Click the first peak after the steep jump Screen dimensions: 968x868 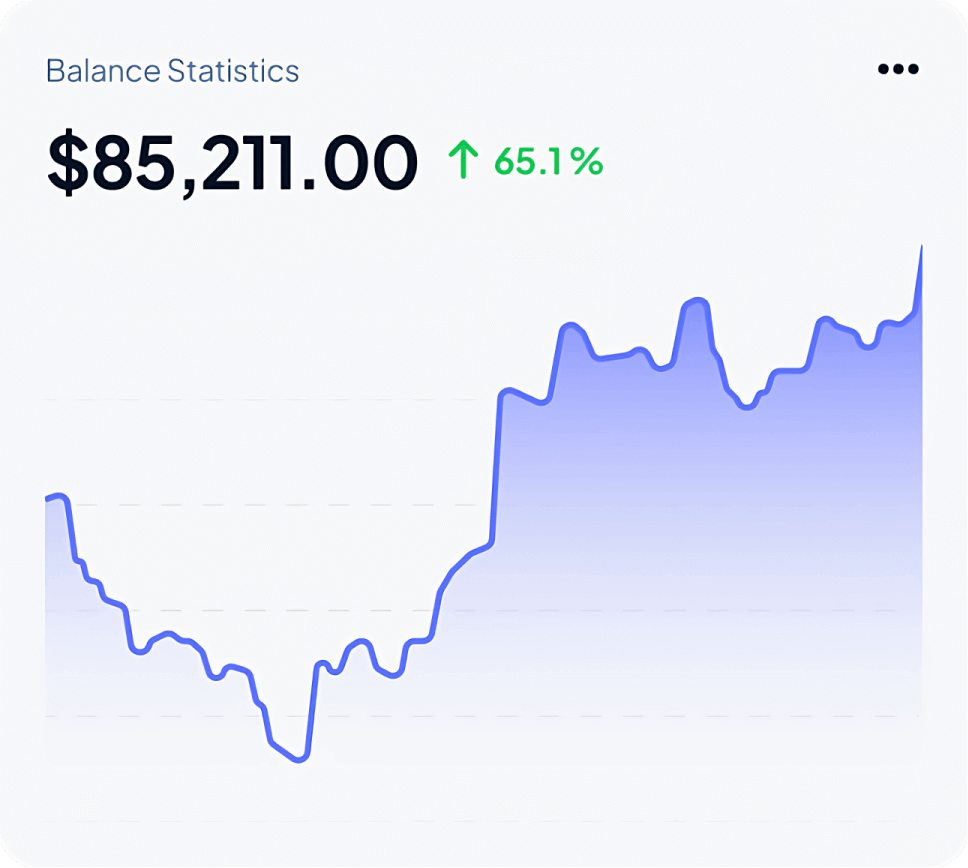(x=570, y=326)
